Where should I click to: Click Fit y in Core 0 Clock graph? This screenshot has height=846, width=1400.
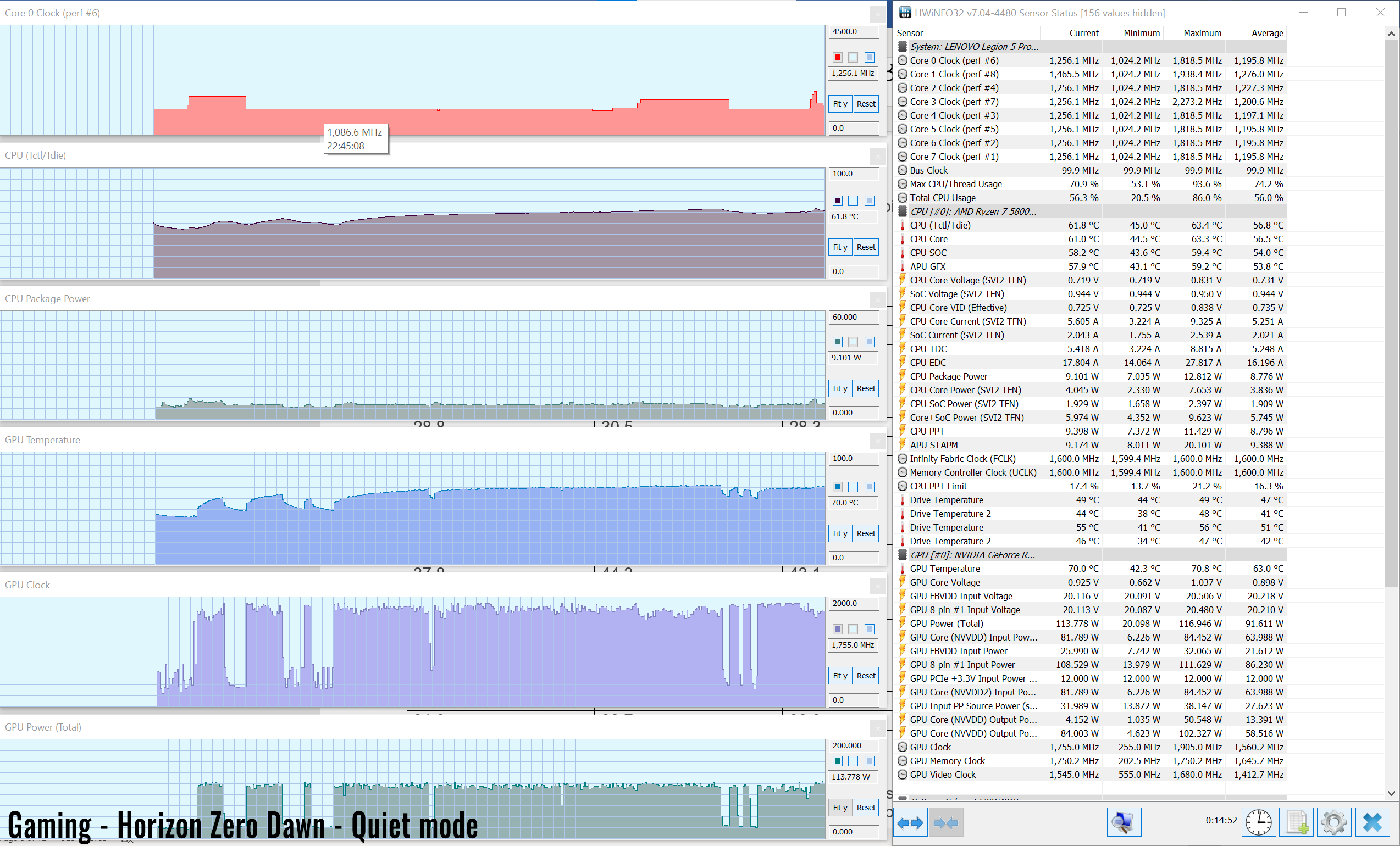840,104
